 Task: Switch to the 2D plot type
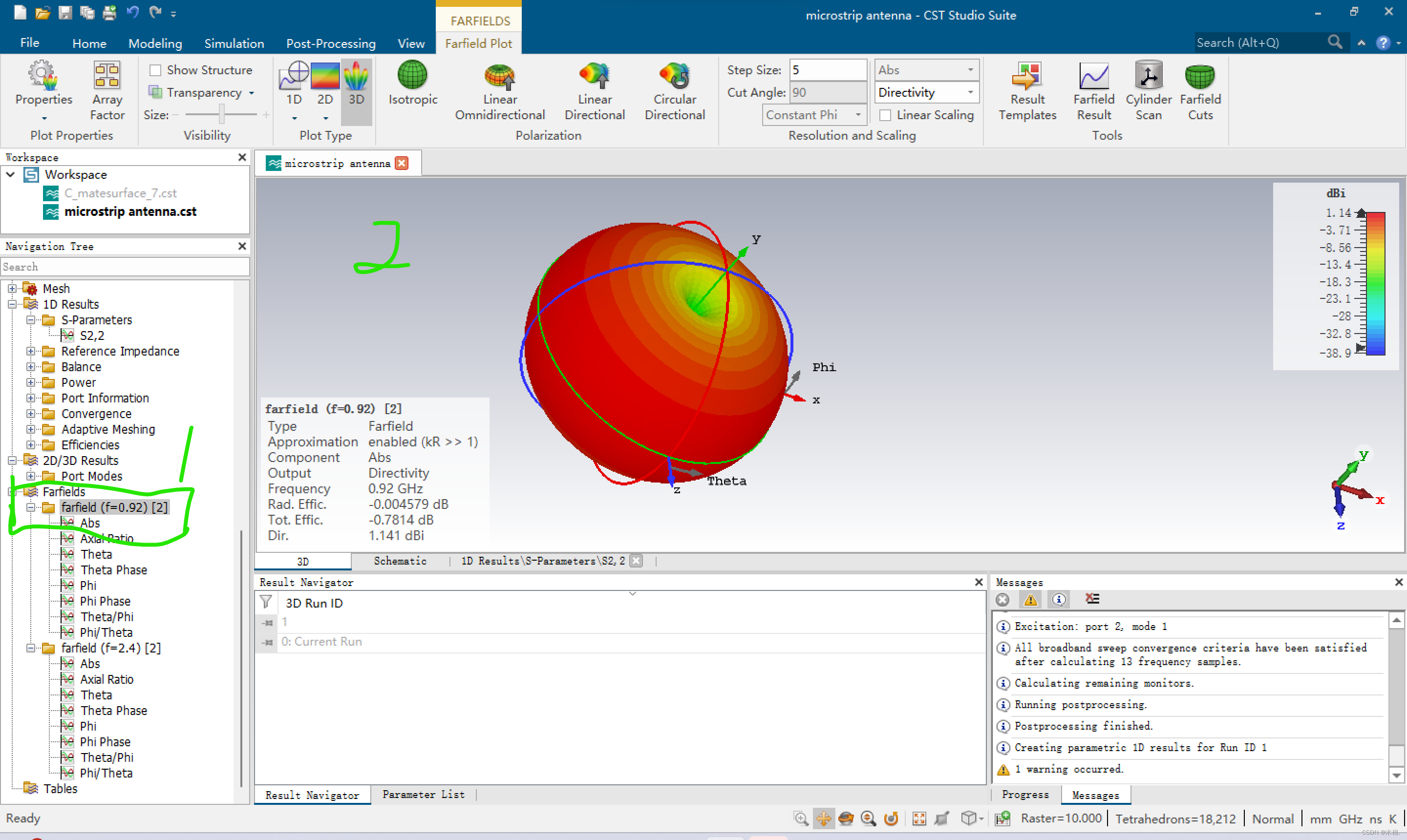tap(324, 76)
